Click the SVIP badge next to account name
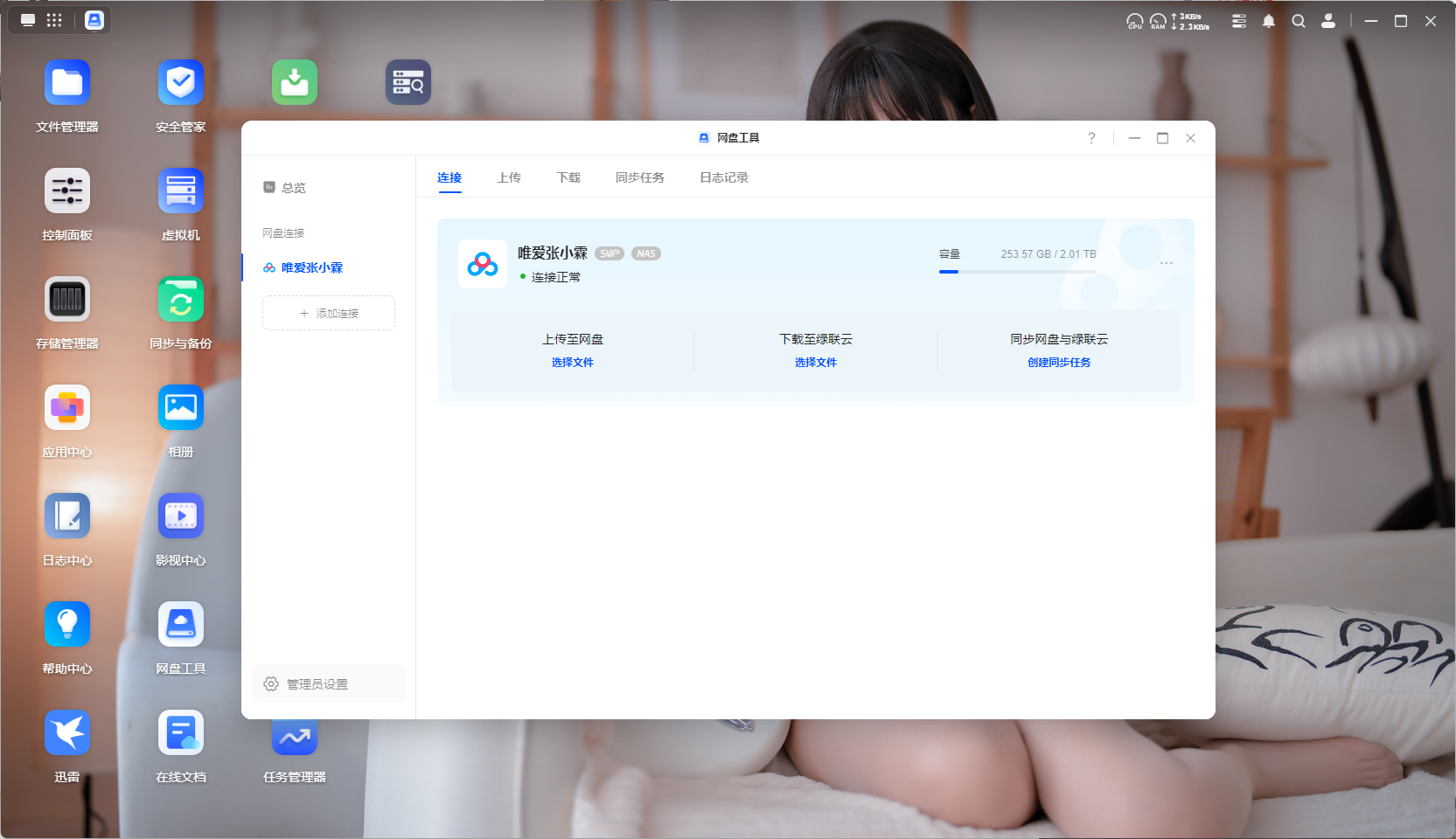Image resolution: width=1456 pixels, height=839 pixels. 610,253
